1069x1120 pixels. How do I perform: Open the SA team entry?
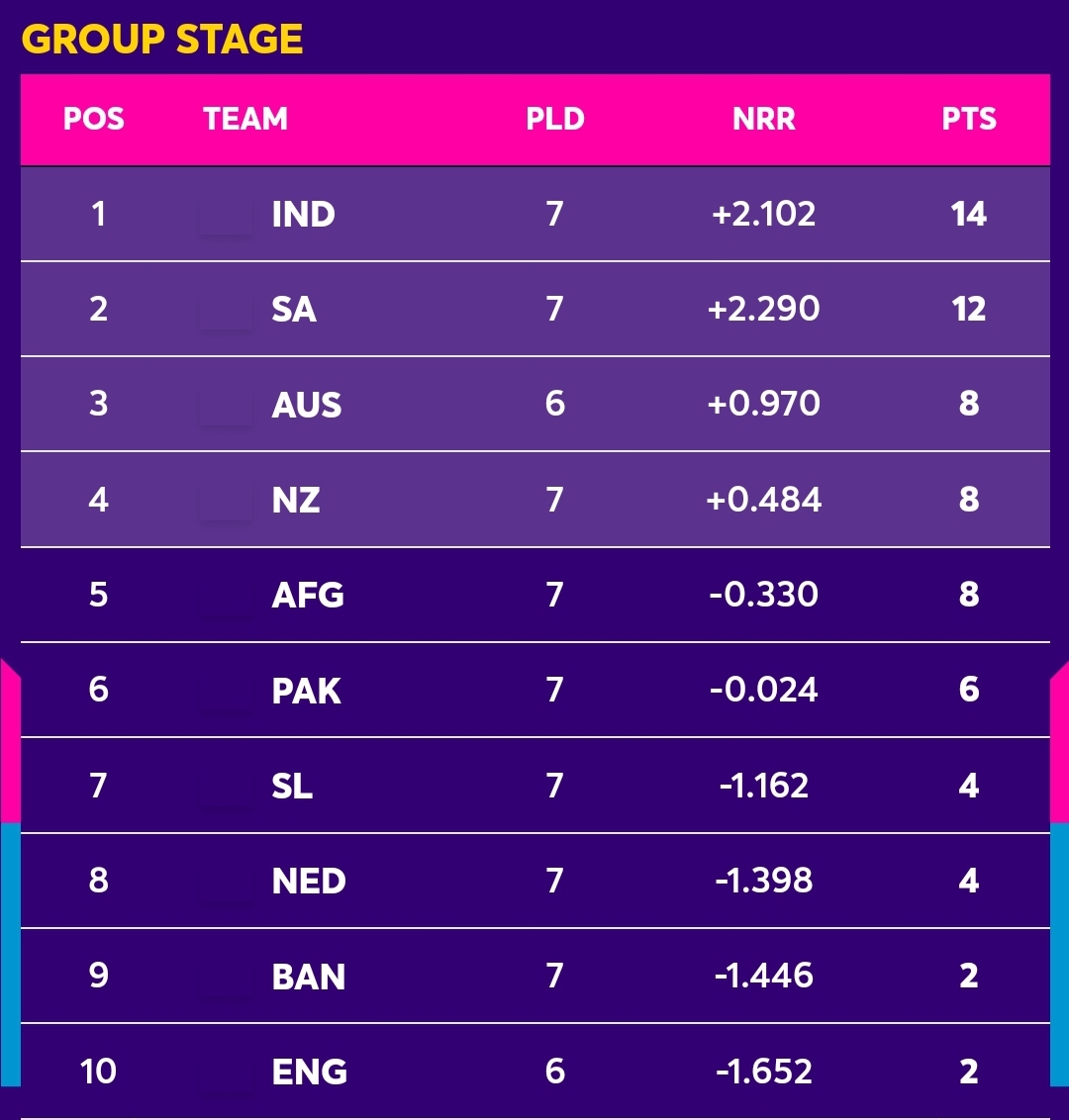(x=535, y=309)
